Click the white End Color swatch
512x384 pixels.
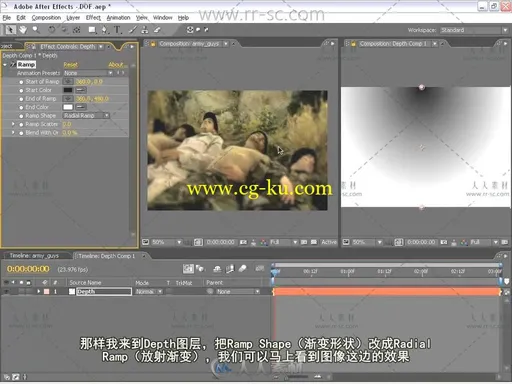[68, 107]
